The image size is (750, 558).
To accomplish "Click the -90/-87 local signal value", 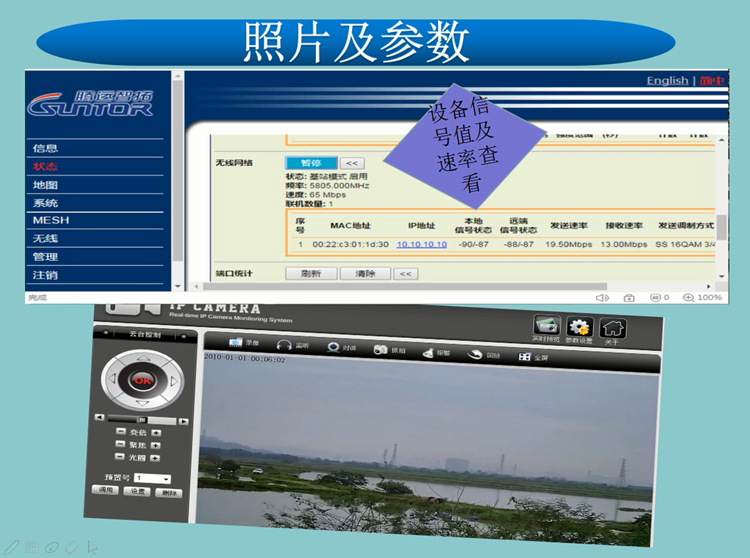I will (x=474, y=244).
